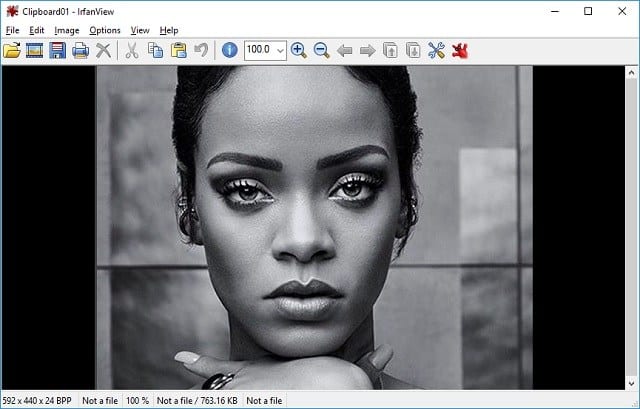
Task: Click the zoom value field showing 100.0
Action: pos(259,50)
